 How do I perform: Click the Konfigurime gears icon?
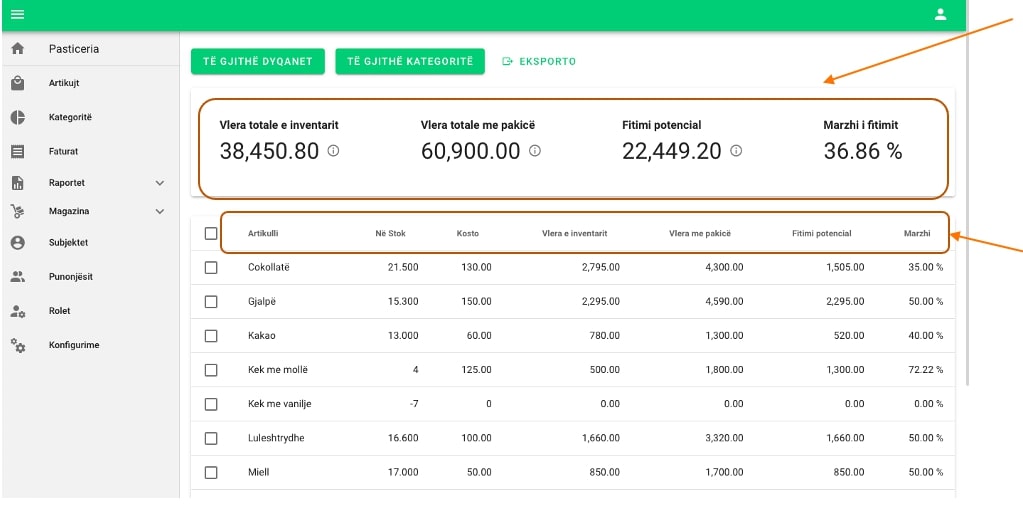click(17, 345)
